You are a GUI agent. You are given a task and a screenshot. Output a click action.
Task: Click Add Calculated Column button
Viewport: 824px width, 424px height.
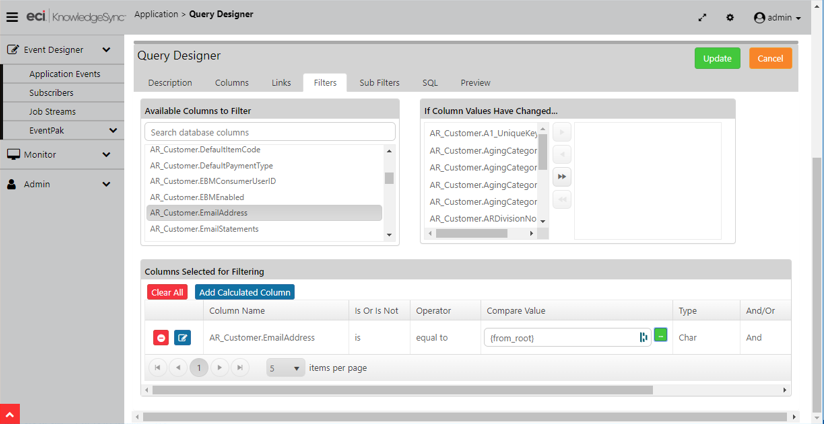click(x=245, y=292)
